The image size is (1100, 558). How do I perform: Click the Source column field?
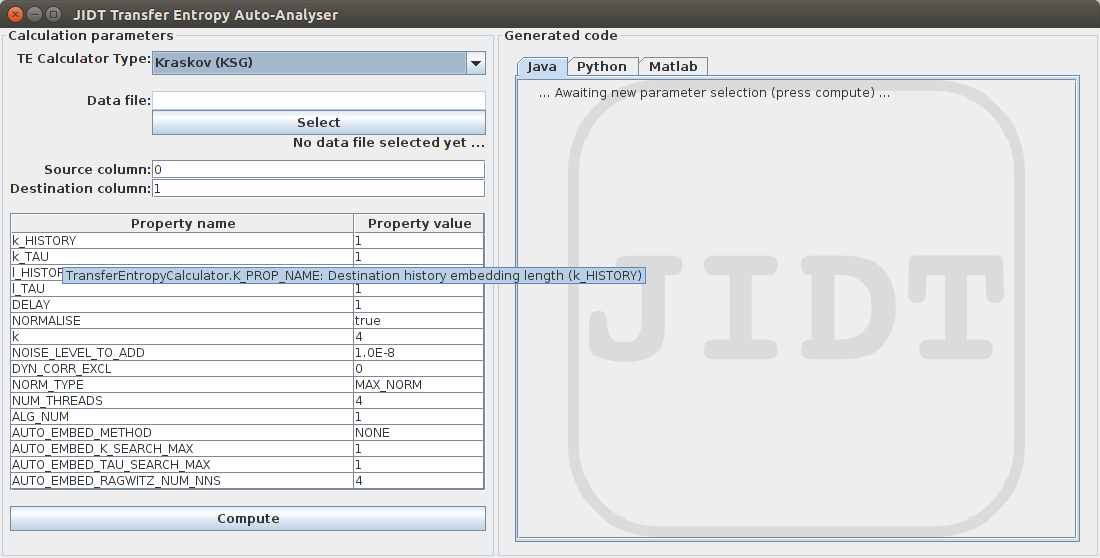[x=318, y=169]
